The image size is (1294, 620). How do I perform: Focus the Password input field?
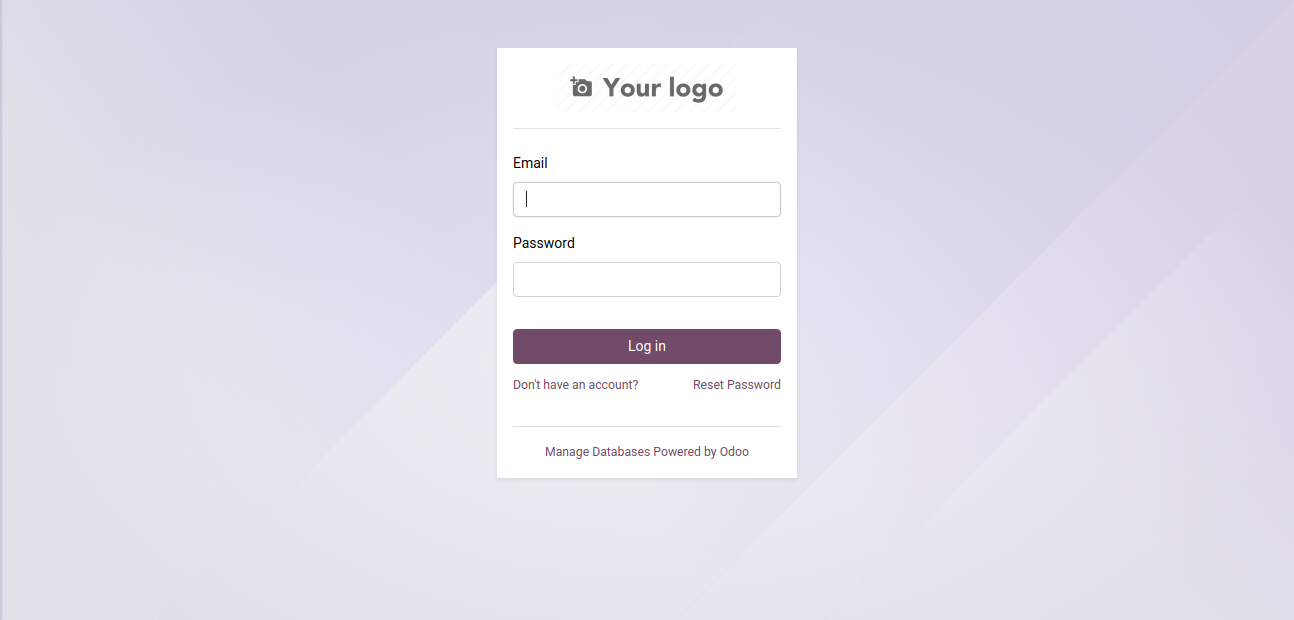pyautogui.click(x=647, y=279)
